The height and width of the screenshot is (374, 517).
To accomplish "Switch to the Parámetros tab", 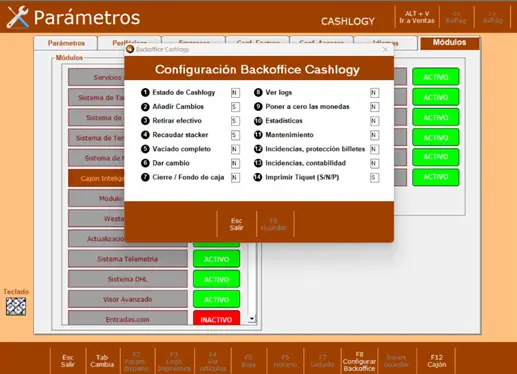I will pos(66,43).
